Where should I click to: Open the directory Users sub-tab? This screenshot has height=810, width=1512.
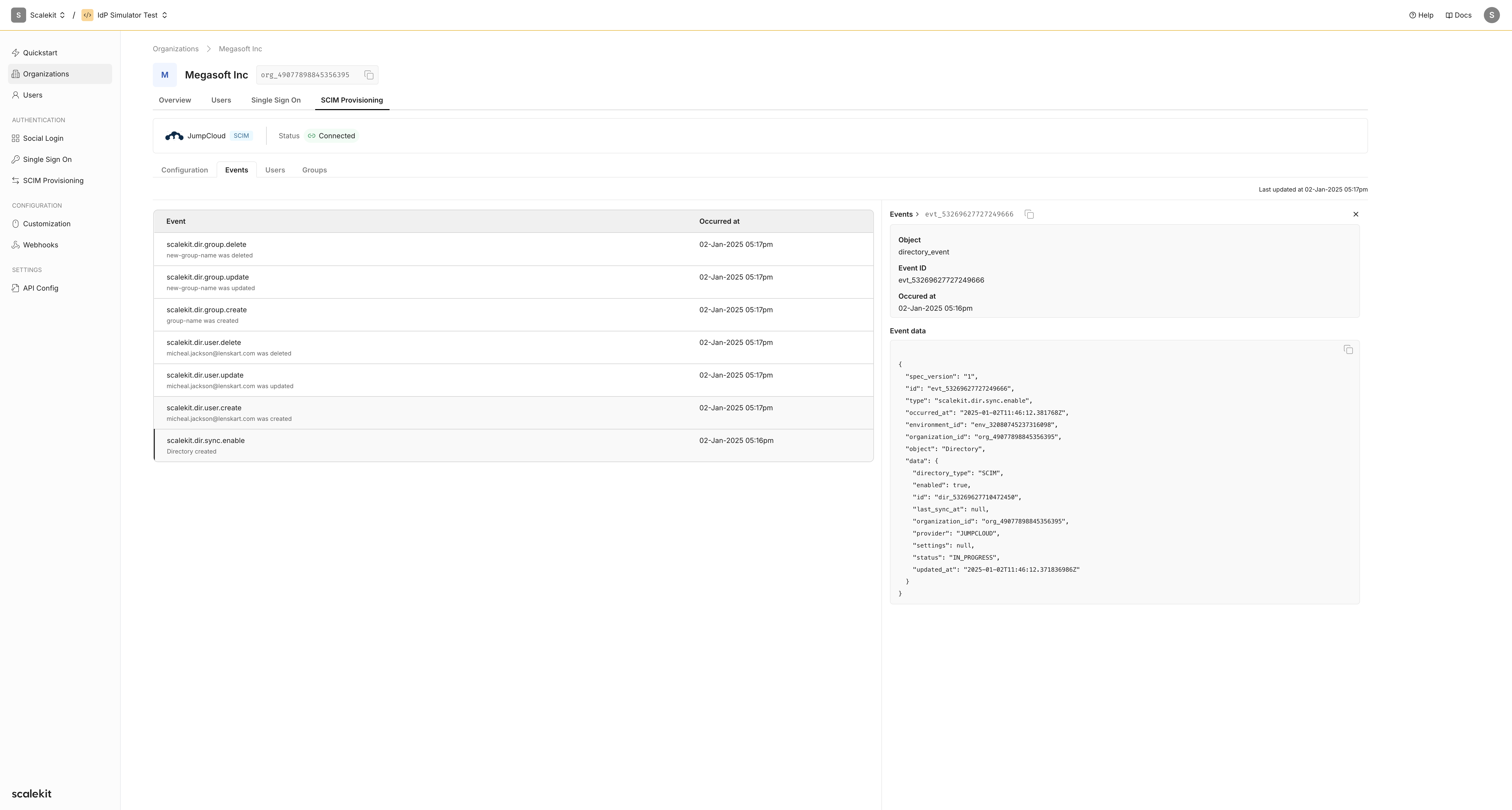[275, 170]
